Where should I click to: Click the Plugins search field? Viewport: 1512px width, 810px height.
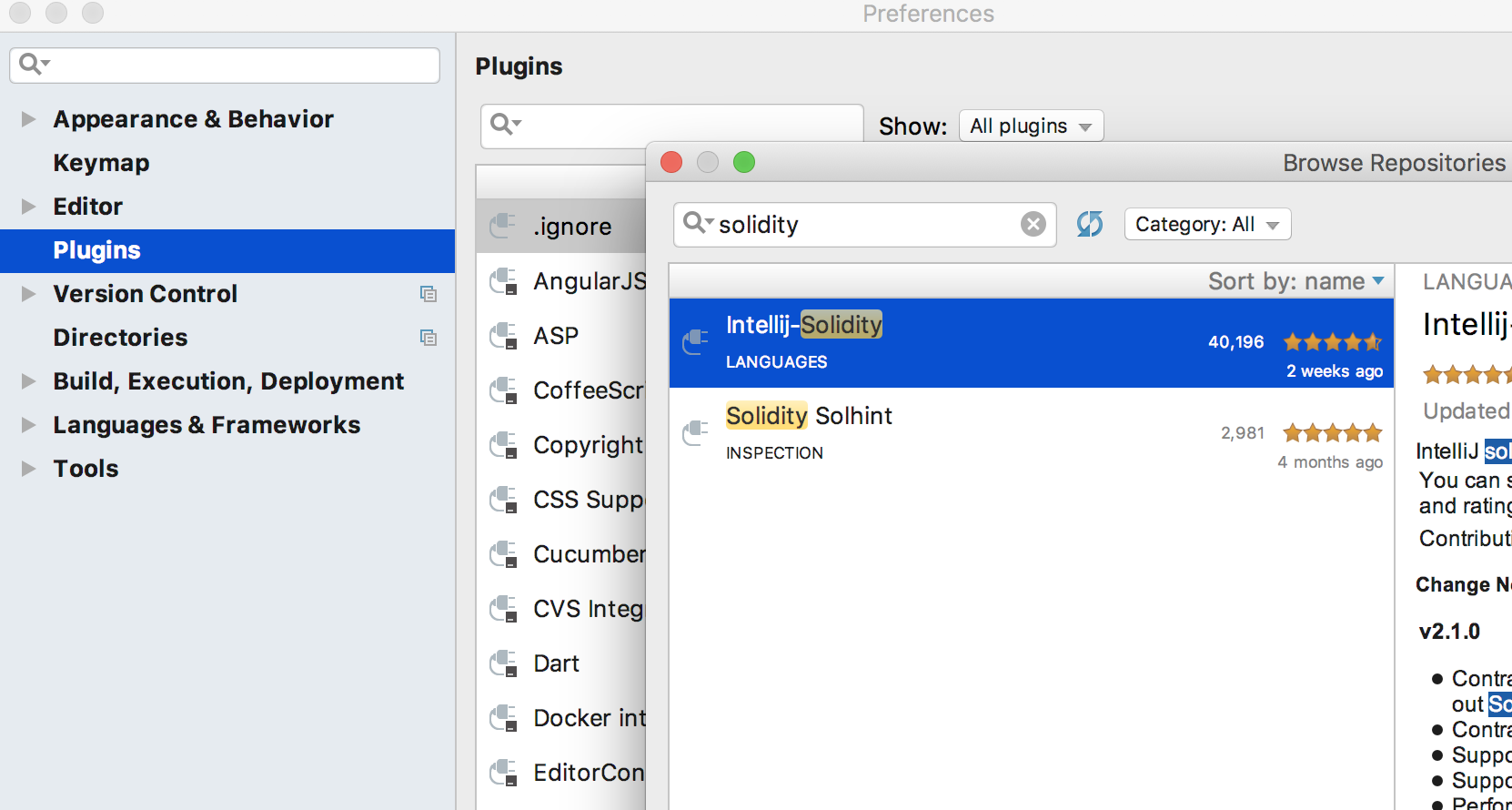pos(672,126)
